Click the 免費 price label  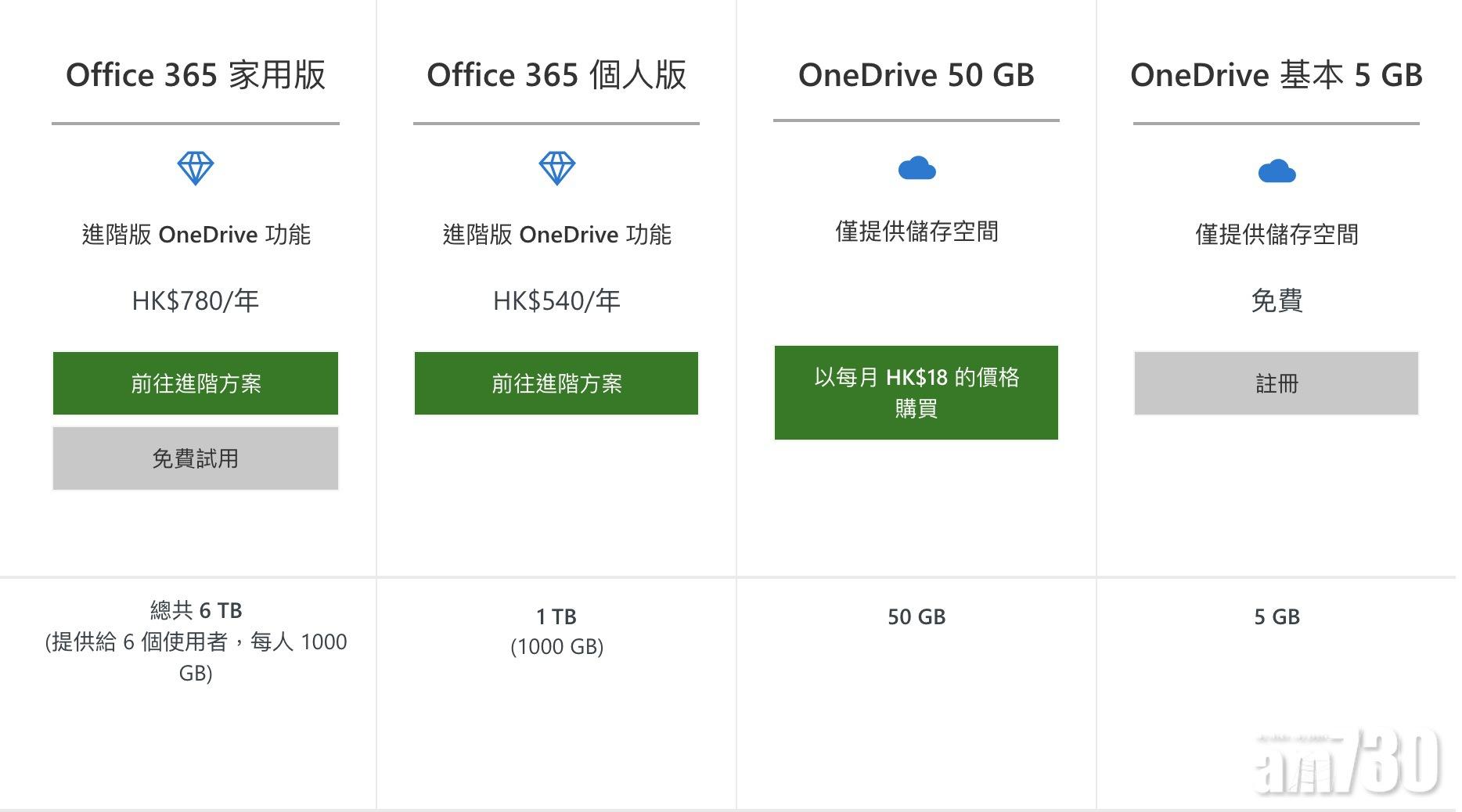coord(1276,300)
